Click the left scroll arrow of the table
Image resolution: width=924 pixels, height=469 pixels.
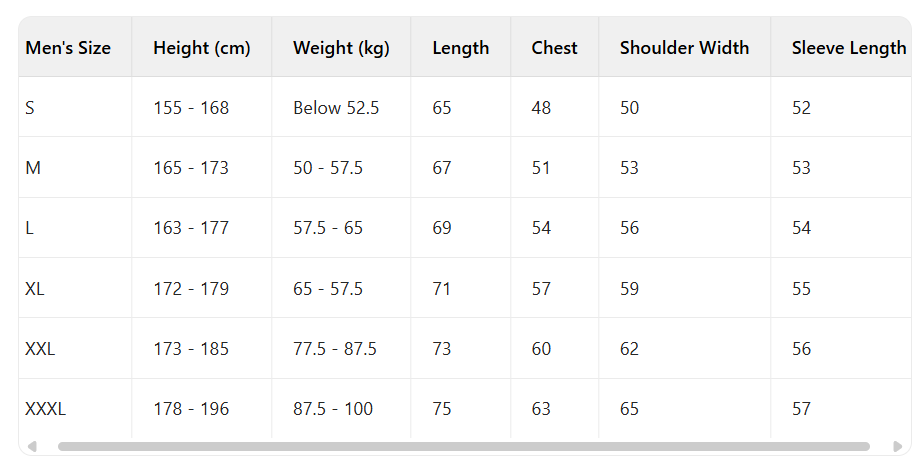tap(32, 446)
